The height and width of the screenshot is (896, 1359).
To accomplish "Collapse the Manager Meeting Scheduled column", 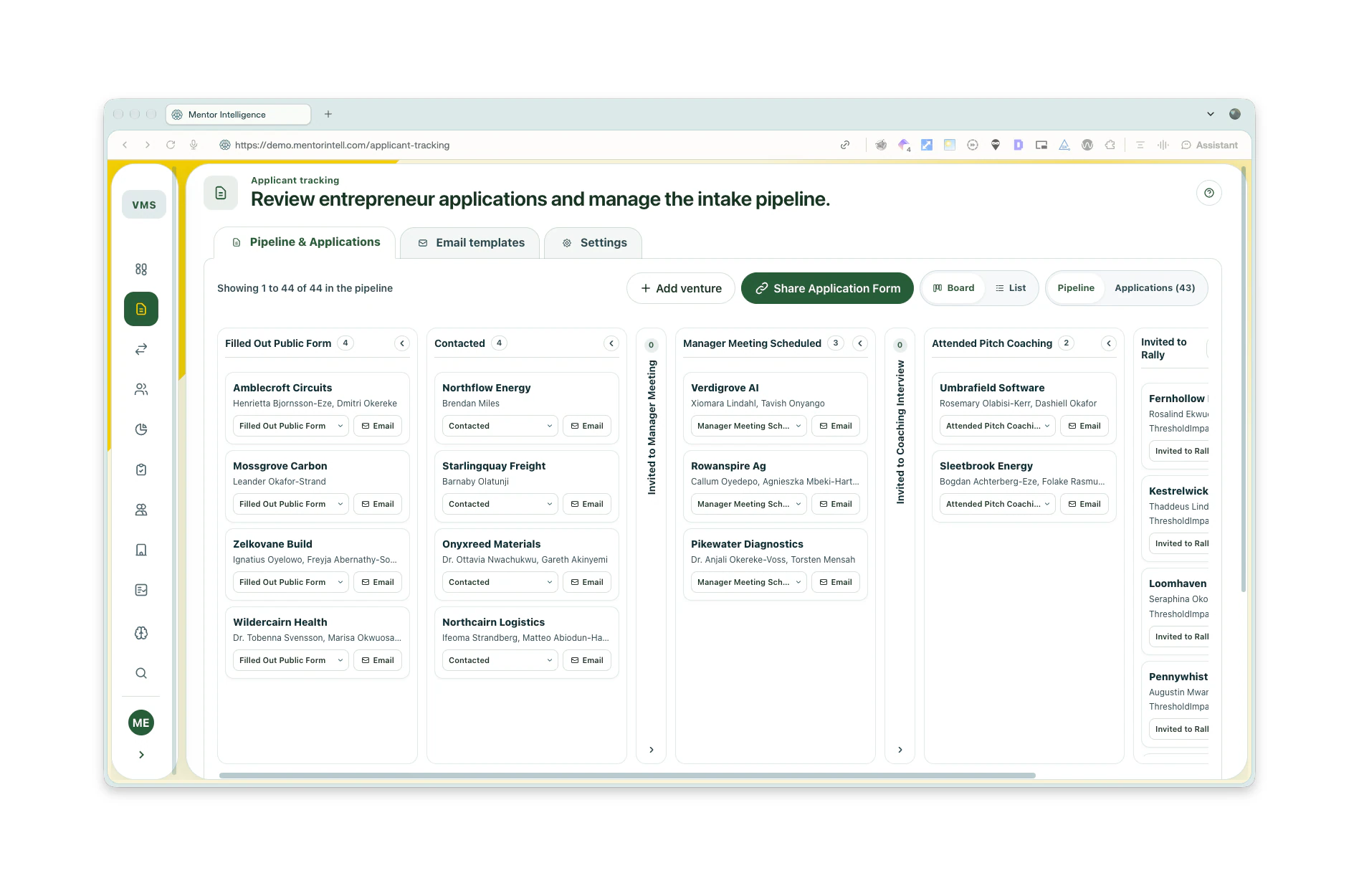I will [860, 343].
